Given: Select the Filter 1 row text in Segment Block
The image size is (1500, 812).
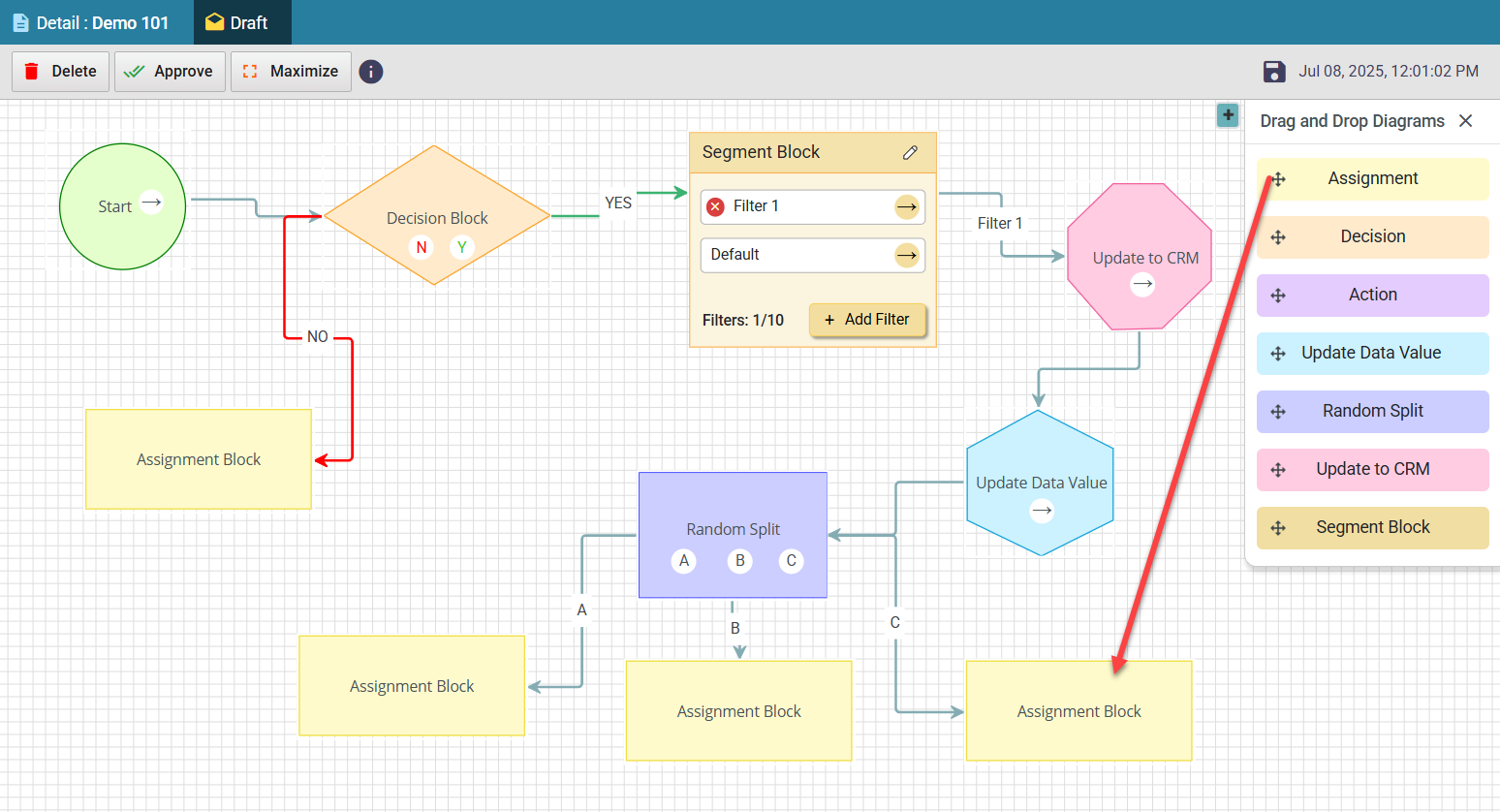Looking at the screenshot, I should click(x=756, y=206).
